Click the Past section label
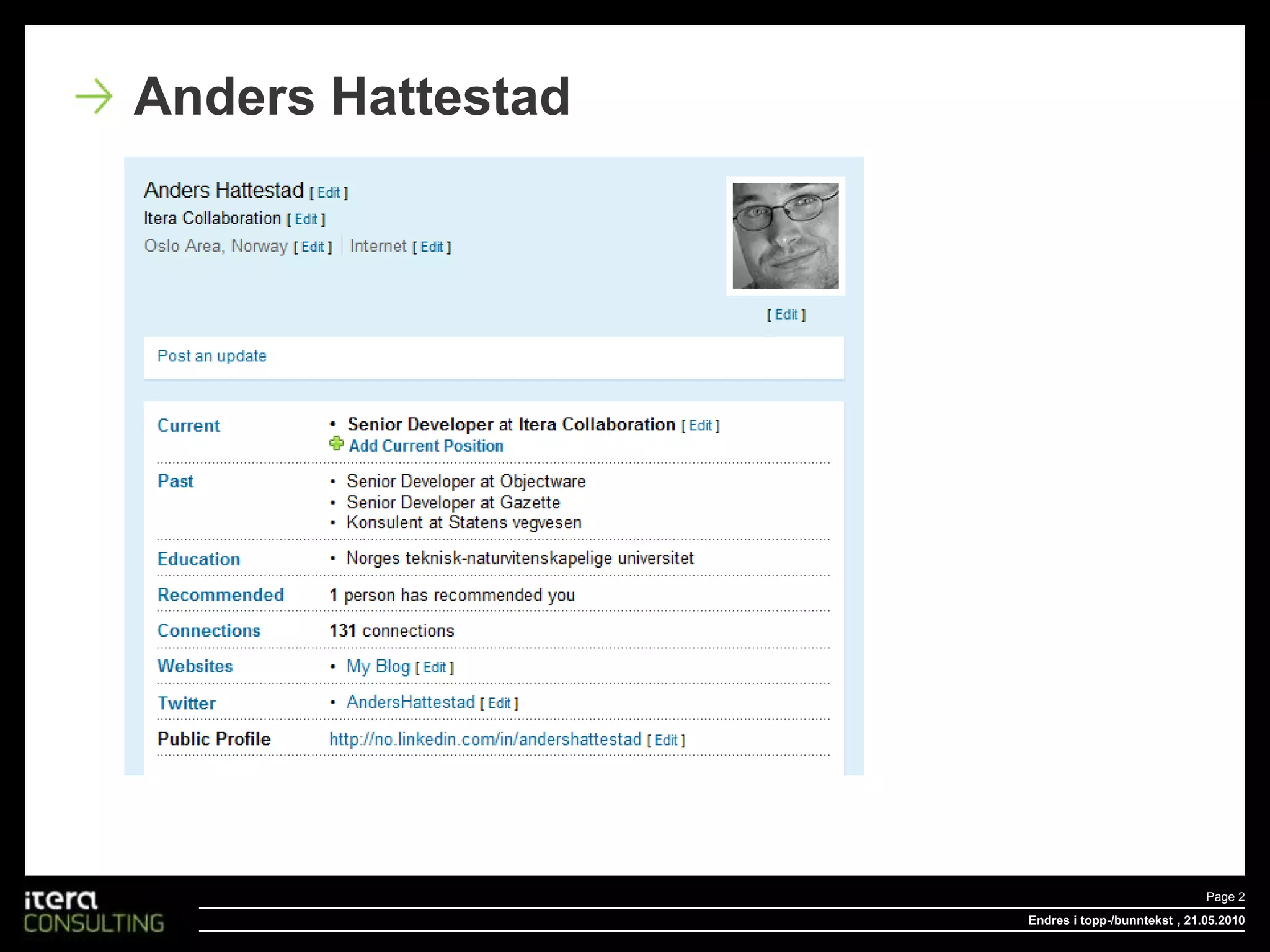 coord(175,482)
